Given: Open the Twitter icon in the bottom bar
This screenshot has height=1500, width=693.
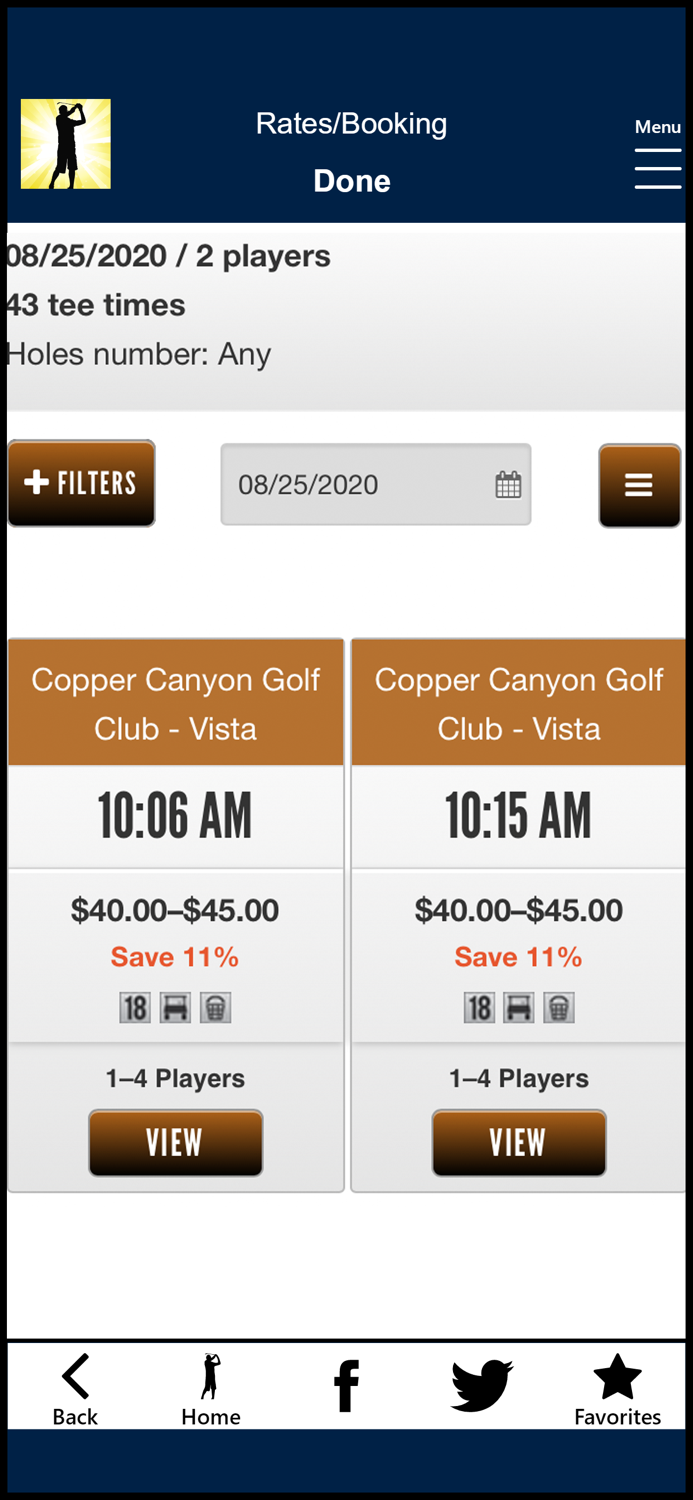Looking at the screenshot, I should click(x=481, y=1385).
